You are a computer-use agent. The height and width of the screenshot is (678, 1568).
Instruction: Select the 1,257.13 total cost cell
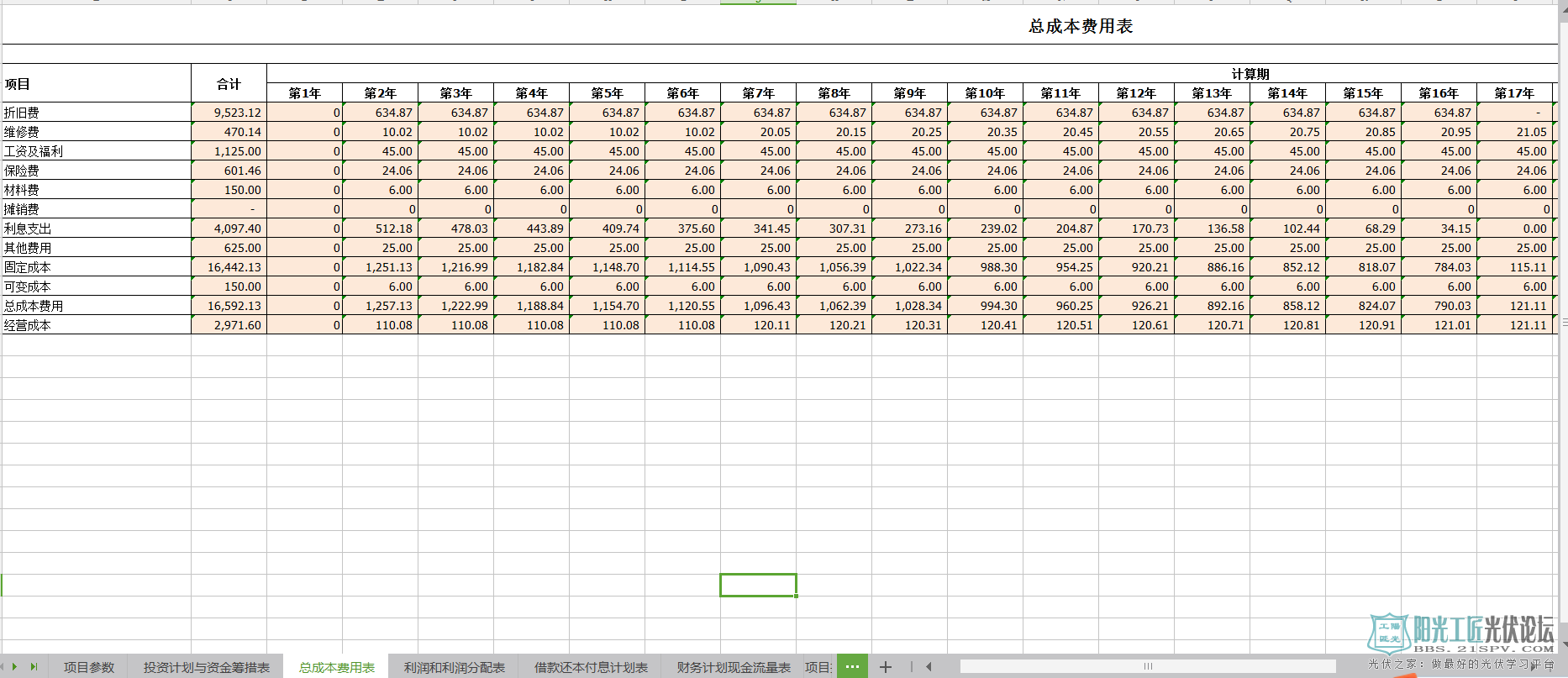click(380, 306)
